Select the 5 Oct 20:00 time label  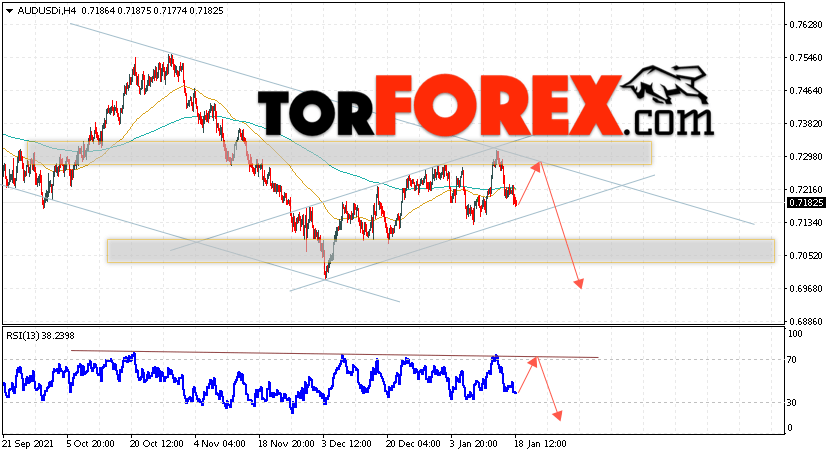click(x=91, y=443)
